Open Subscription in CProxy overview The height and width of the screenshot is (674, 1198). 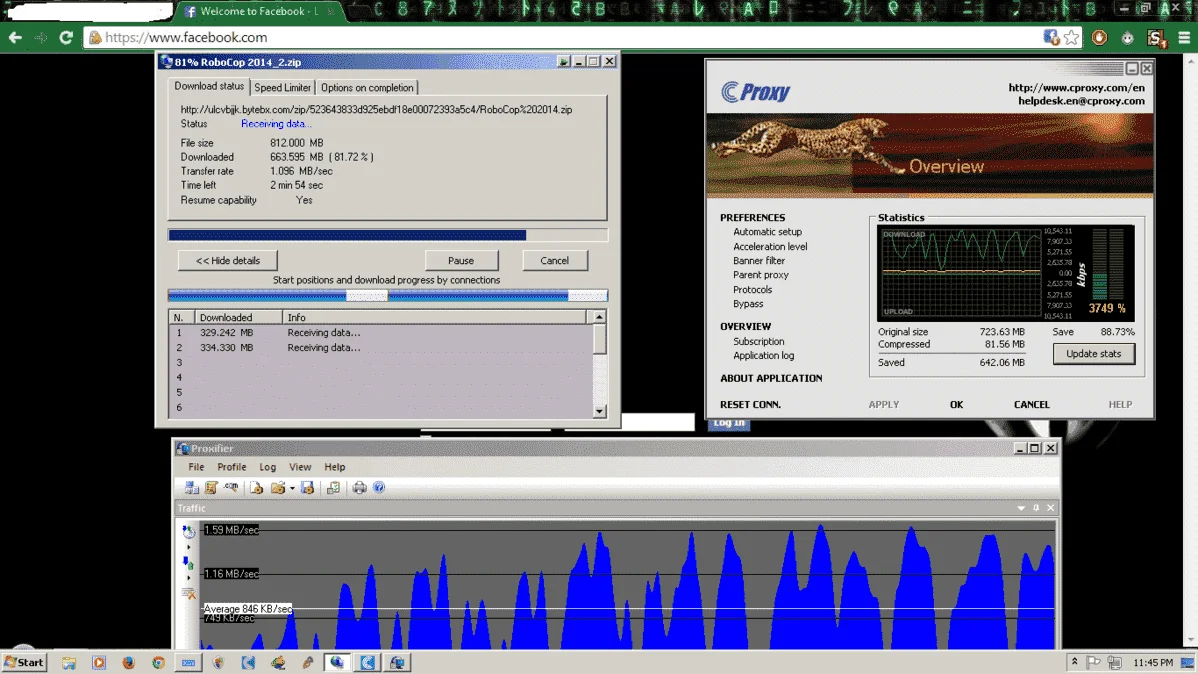point(759,342)
